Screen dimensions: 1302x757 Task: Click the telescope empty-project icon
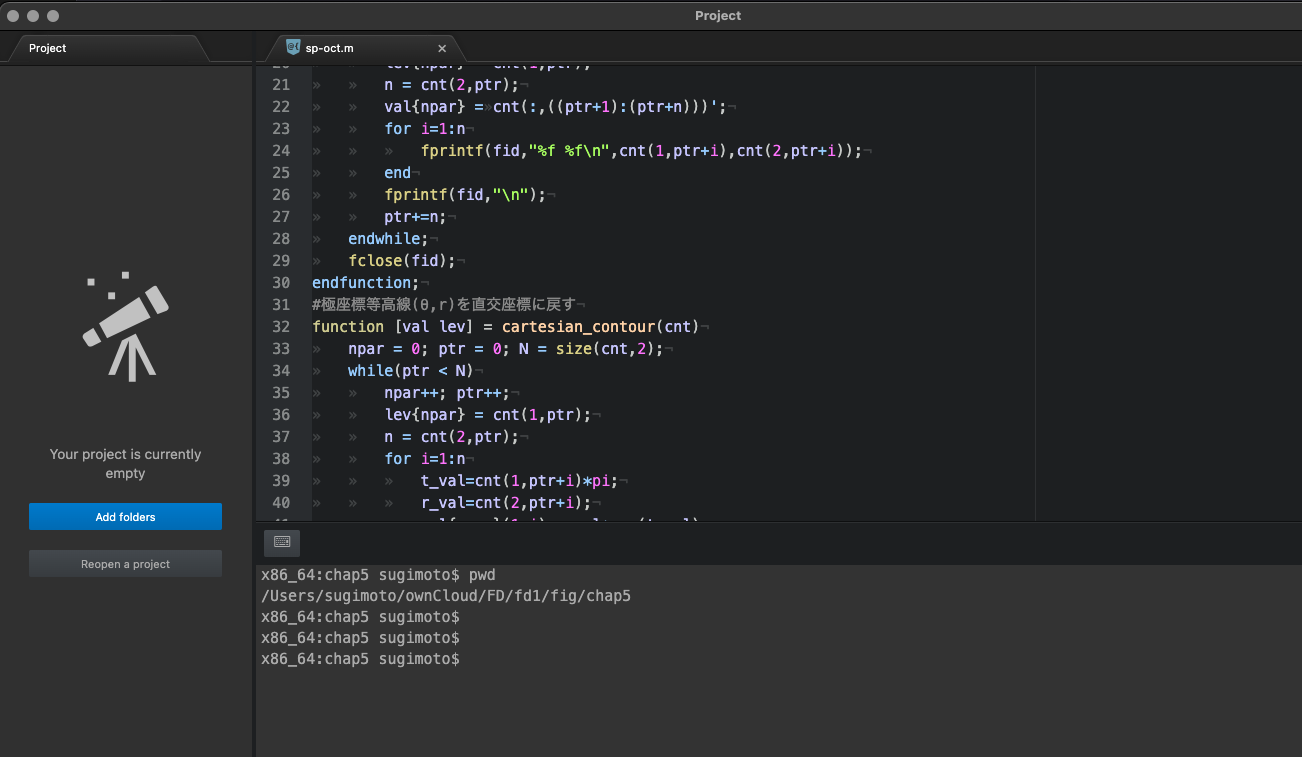[125, 326]
